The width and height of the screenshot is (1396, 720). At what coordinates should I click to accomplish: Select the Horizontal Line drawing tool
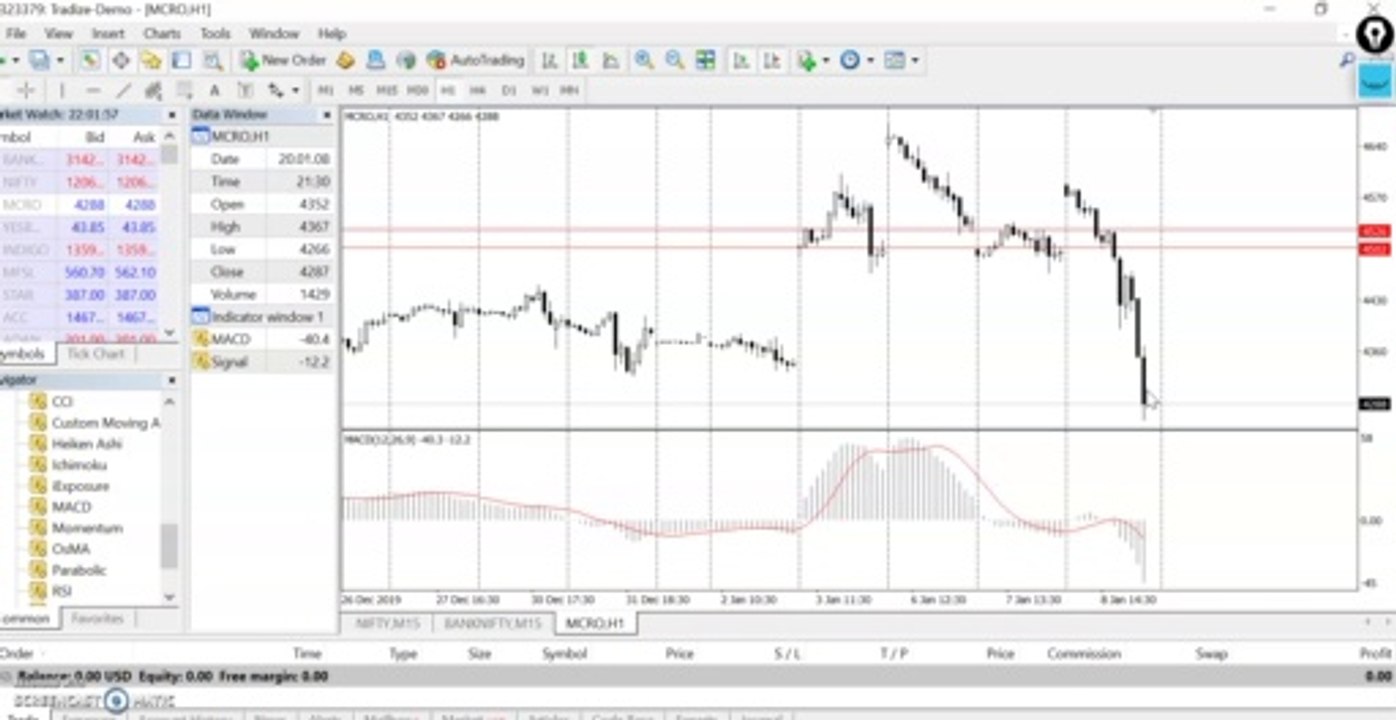click(x=92, y=90)
